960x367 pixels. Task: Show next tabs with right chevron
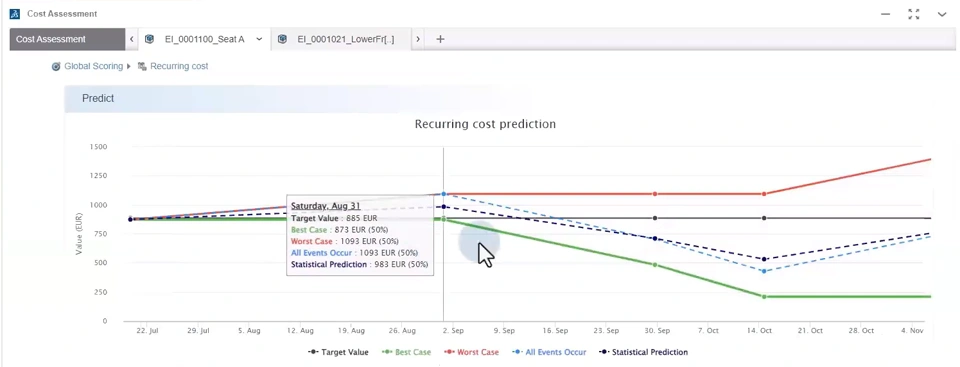418,39
